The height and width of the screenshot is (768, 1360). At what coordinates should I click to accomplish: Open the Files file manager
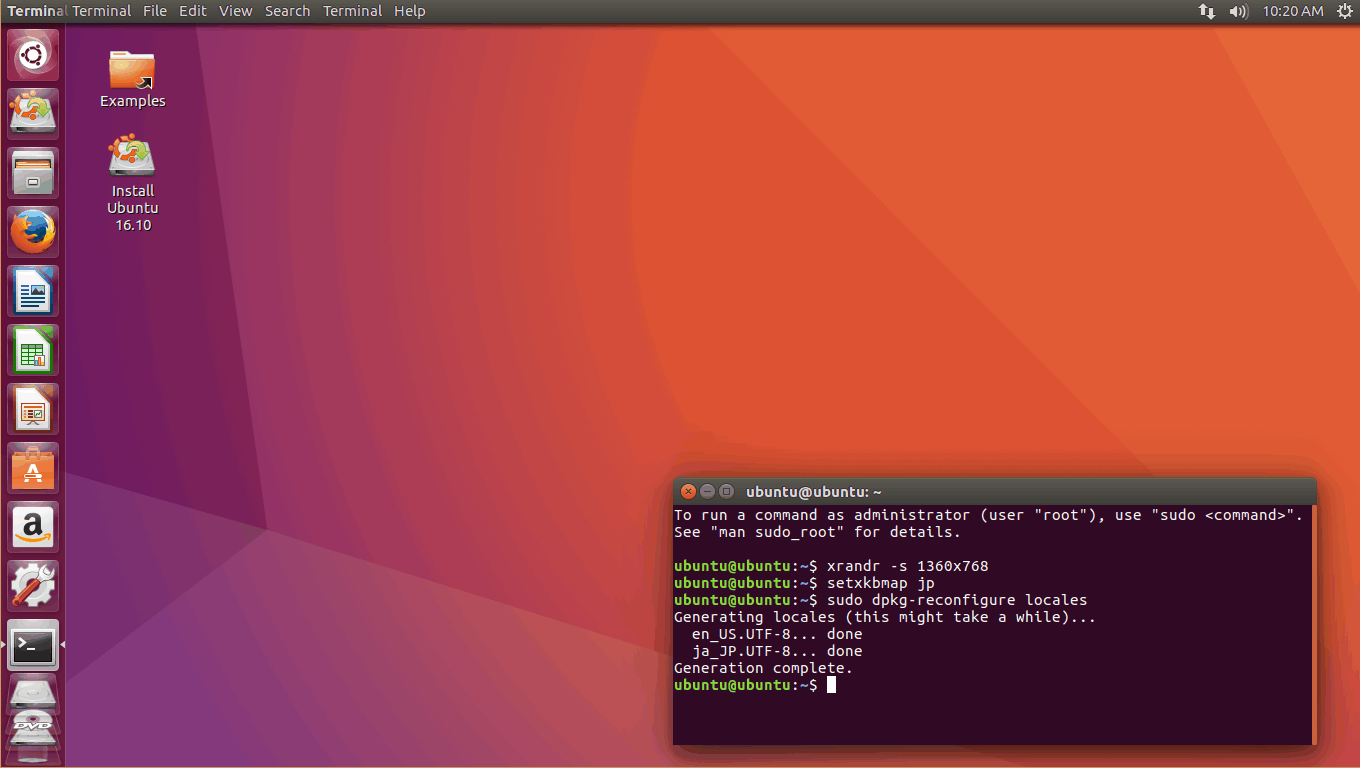[x=32, y=172]
